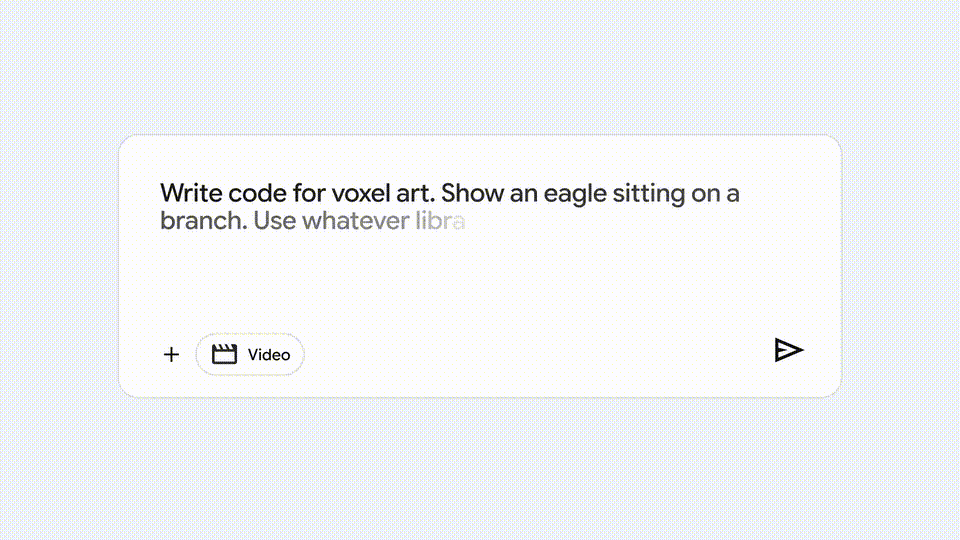Image resolution: width=960 pixels, height=540 pixels.
Task: Hit the + icon left of Video
Action: tap(171, 354)
